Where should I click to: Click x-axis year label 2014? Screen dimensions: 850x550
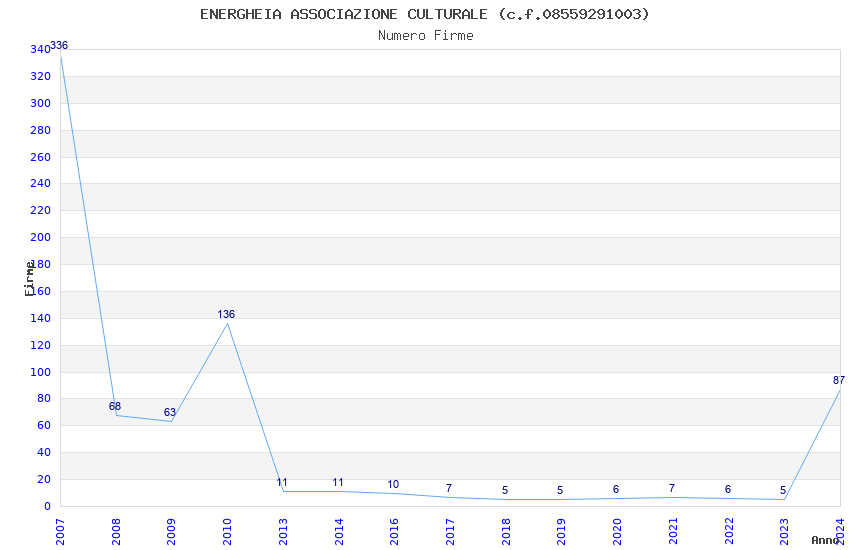coord(339,532)
